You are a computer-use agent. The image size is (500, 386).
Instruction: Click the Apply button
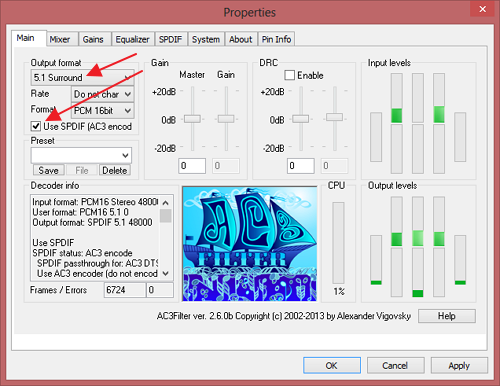pos(459,365)
